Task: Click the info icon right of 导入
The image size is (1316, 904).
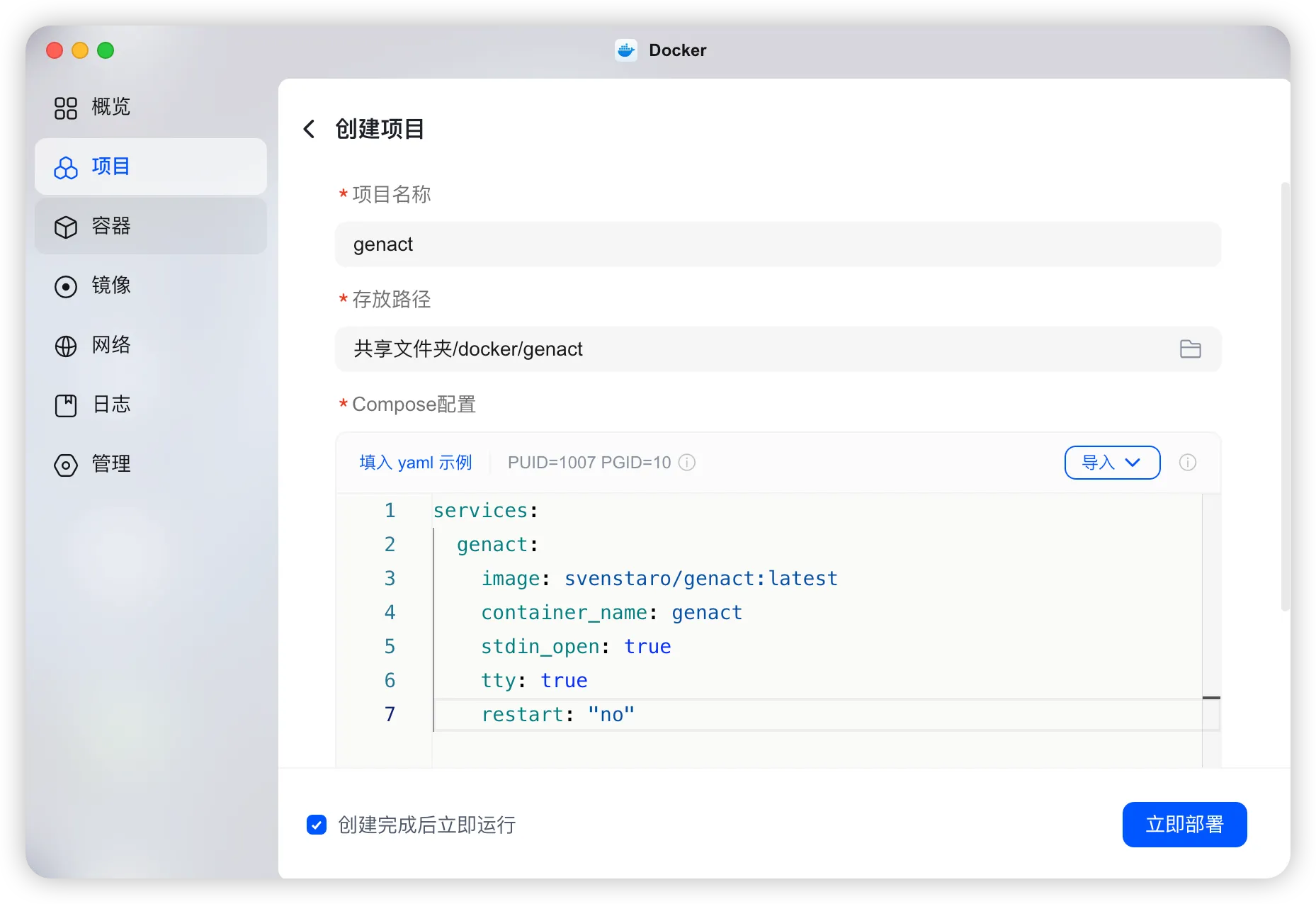Action: 1188,463
